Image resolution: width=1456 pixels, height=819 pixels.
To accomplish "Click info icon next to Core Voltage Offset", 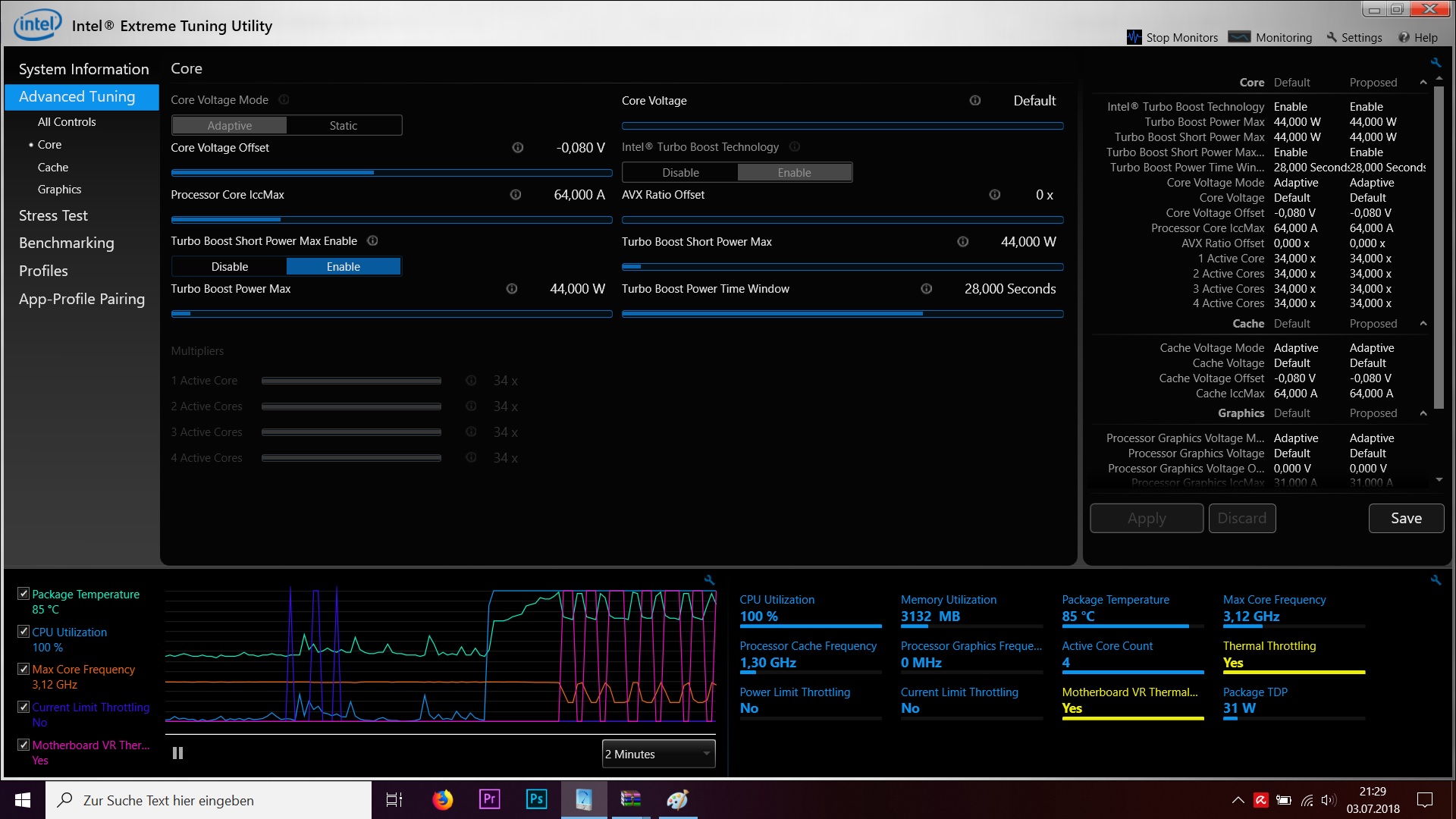I will click(x=518, y=148).
